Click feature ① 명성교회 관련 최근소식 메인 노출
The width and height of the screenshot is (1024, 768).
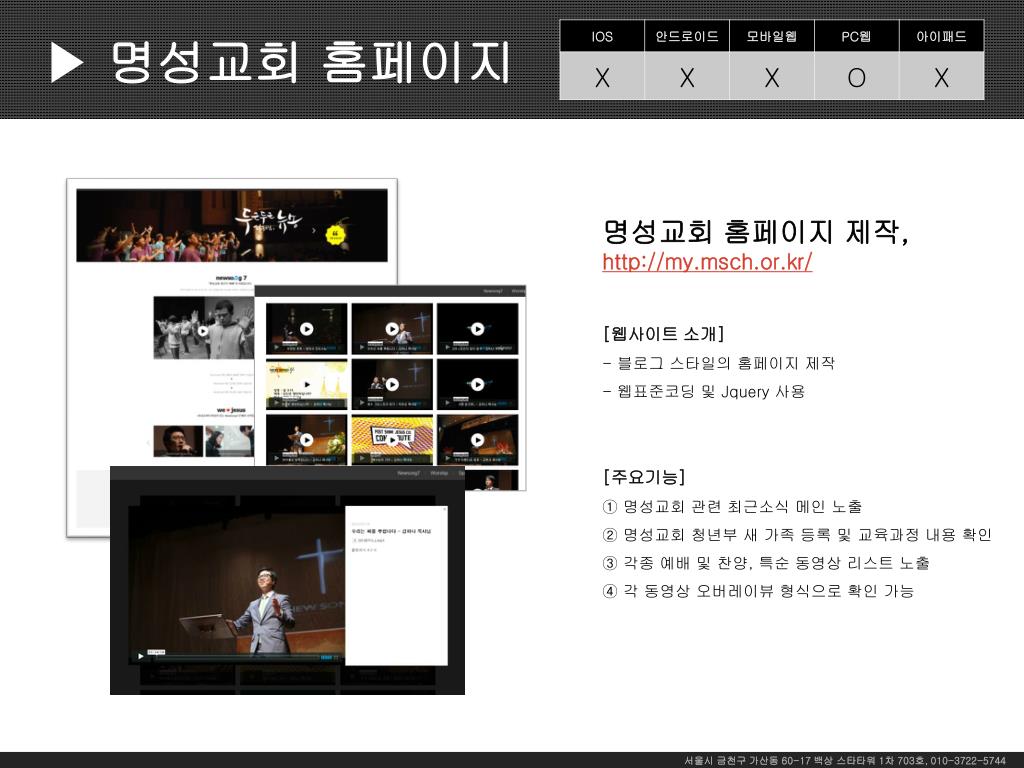coord(732,507)
